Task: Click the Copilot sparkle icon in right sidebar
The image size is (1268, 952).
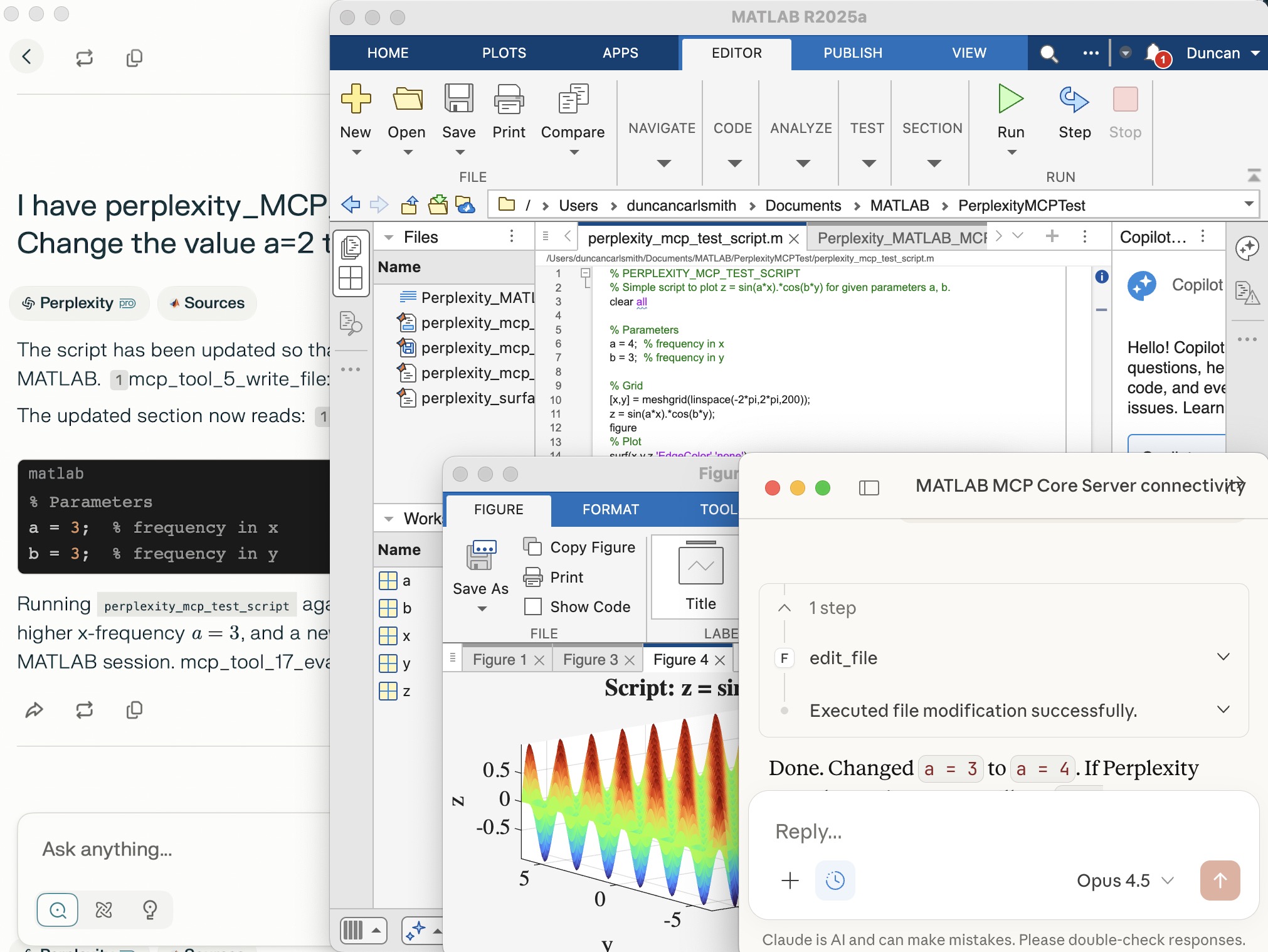Action: pyautogui.click(x=1247, y=248)
